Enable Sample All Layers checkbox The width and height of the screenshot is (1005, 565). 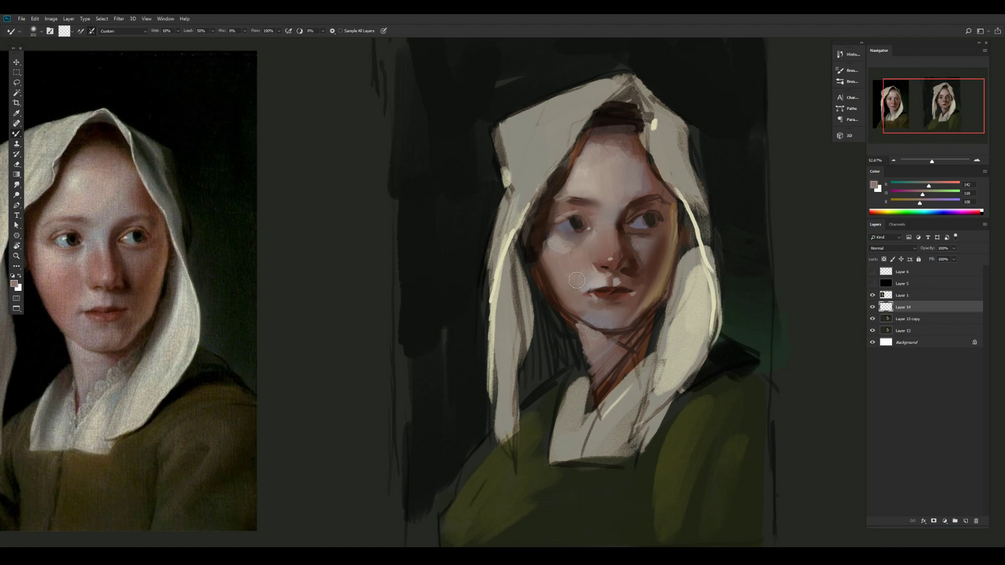point(340,31)
